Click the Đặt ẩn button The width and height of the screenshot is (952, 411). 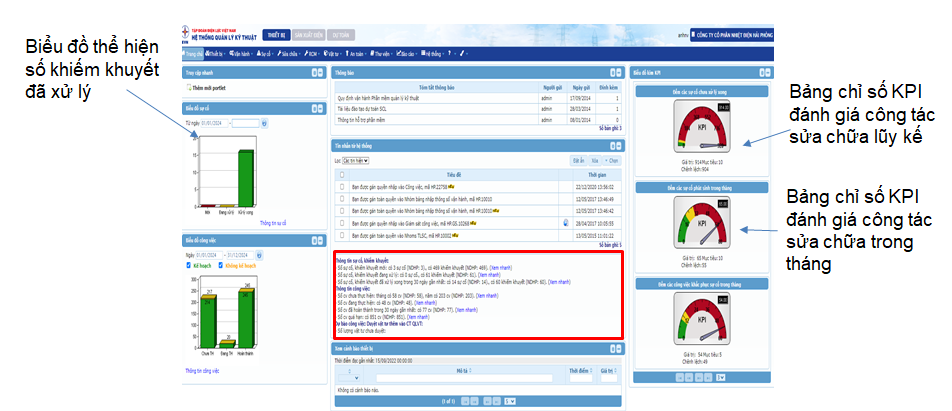578,161
